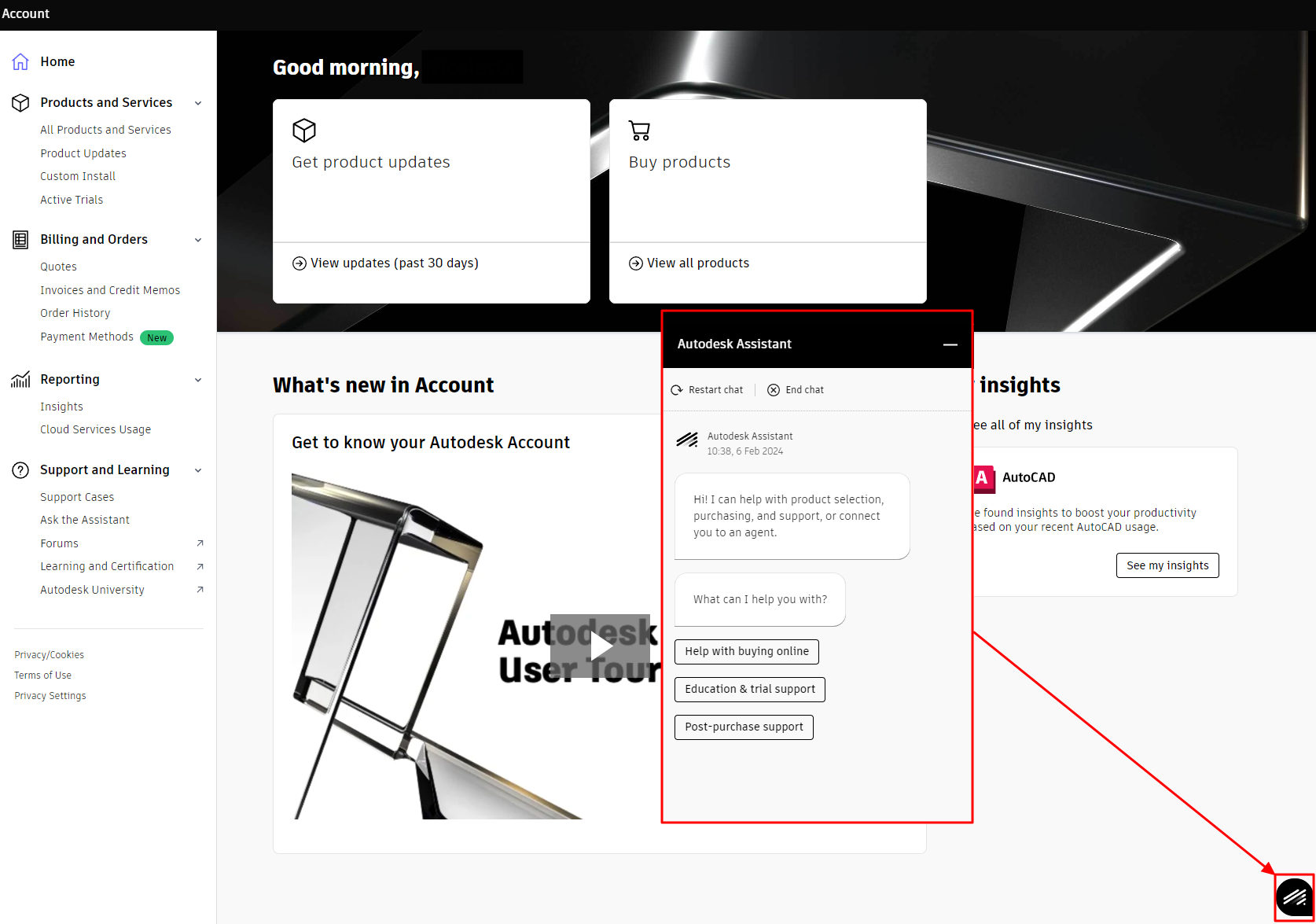Collapse the Products and Services section
Viewport: 1316px width, 924px height.
(198, 103)
